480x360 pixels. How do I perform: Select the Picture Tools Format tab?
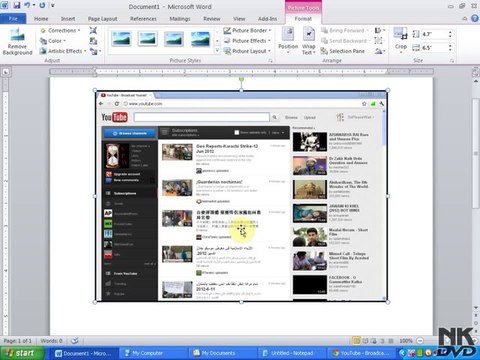(x=303, y=19)
